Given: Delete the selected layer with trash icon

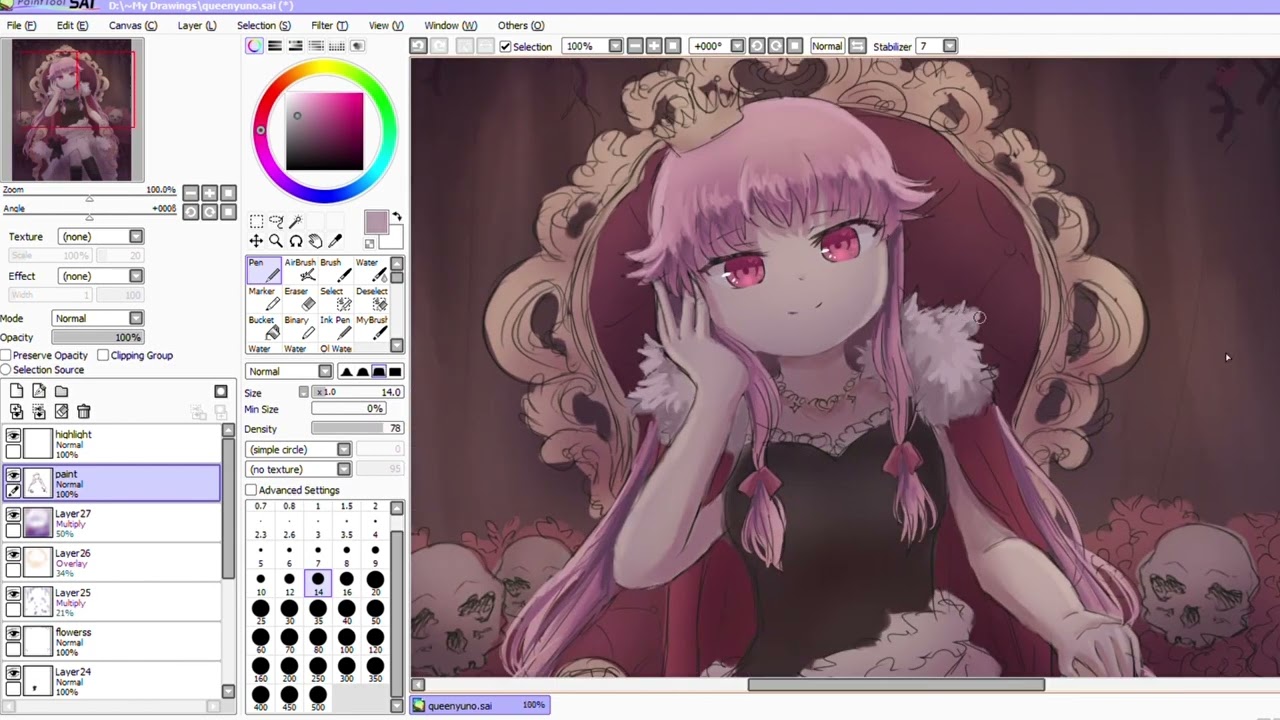Looking at the screenshot, I should pos(83,411).
